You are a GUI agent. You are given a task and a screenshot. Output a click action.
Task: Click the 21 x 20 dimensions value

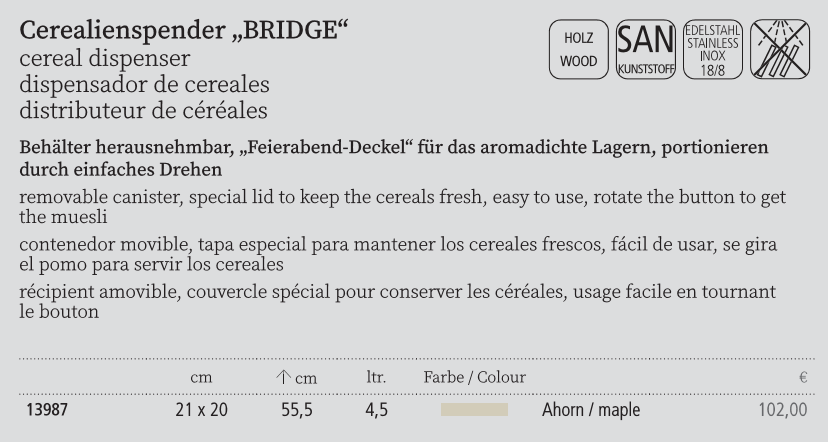[200, 410]
